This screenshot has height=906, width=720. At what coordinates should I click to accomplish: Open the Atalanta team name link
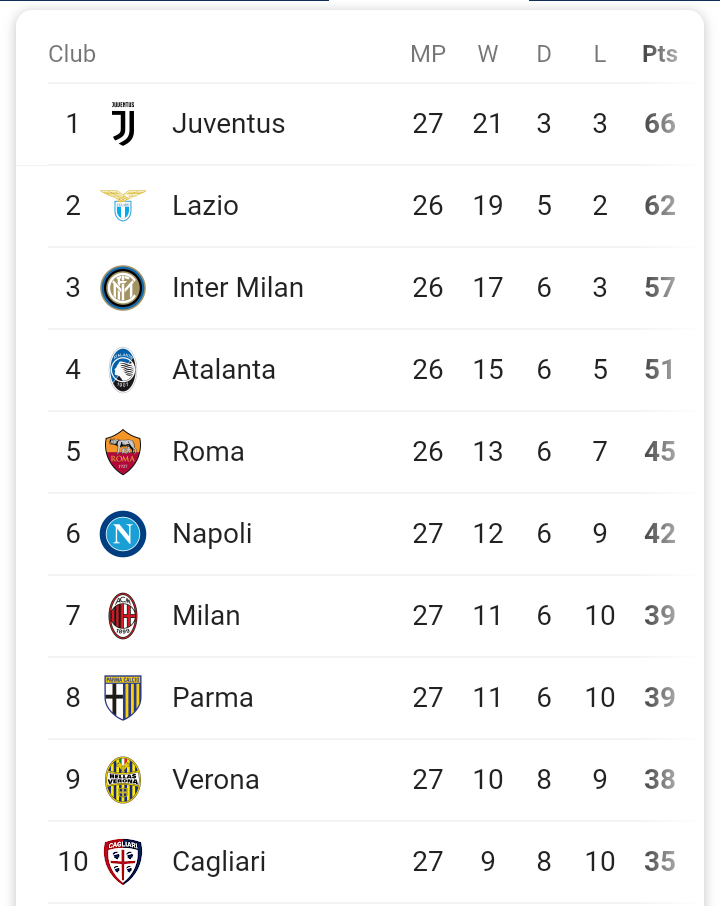pos(223,370)
